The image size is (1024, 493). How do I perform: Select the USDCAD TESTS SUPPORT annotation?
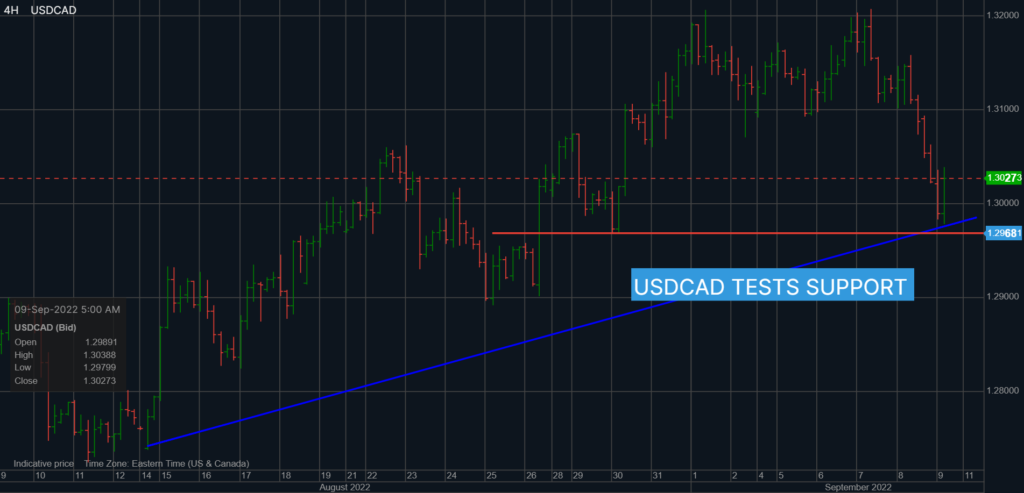773,286
